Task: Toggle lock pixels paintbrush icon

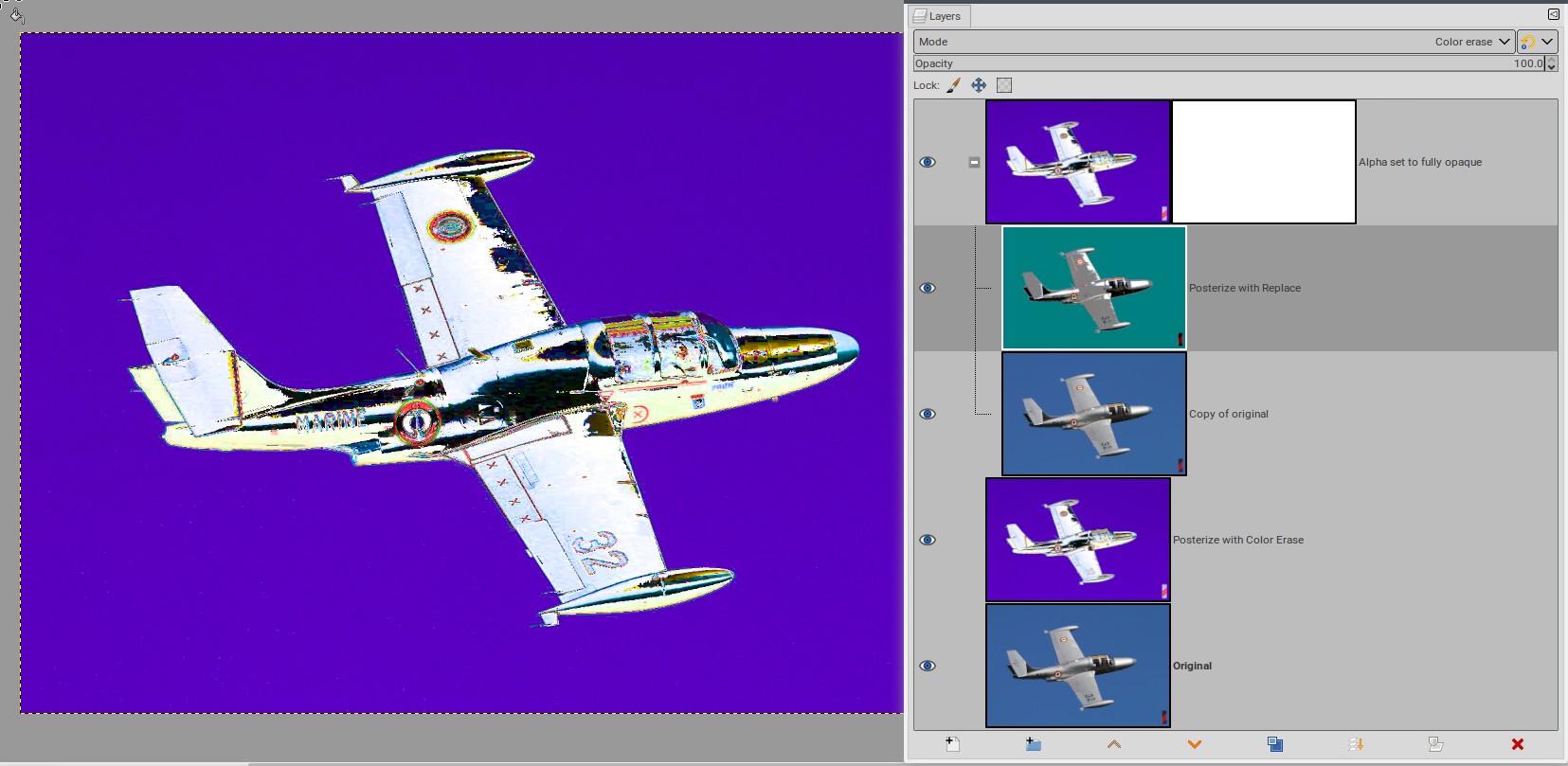Action: coord(953,85)
